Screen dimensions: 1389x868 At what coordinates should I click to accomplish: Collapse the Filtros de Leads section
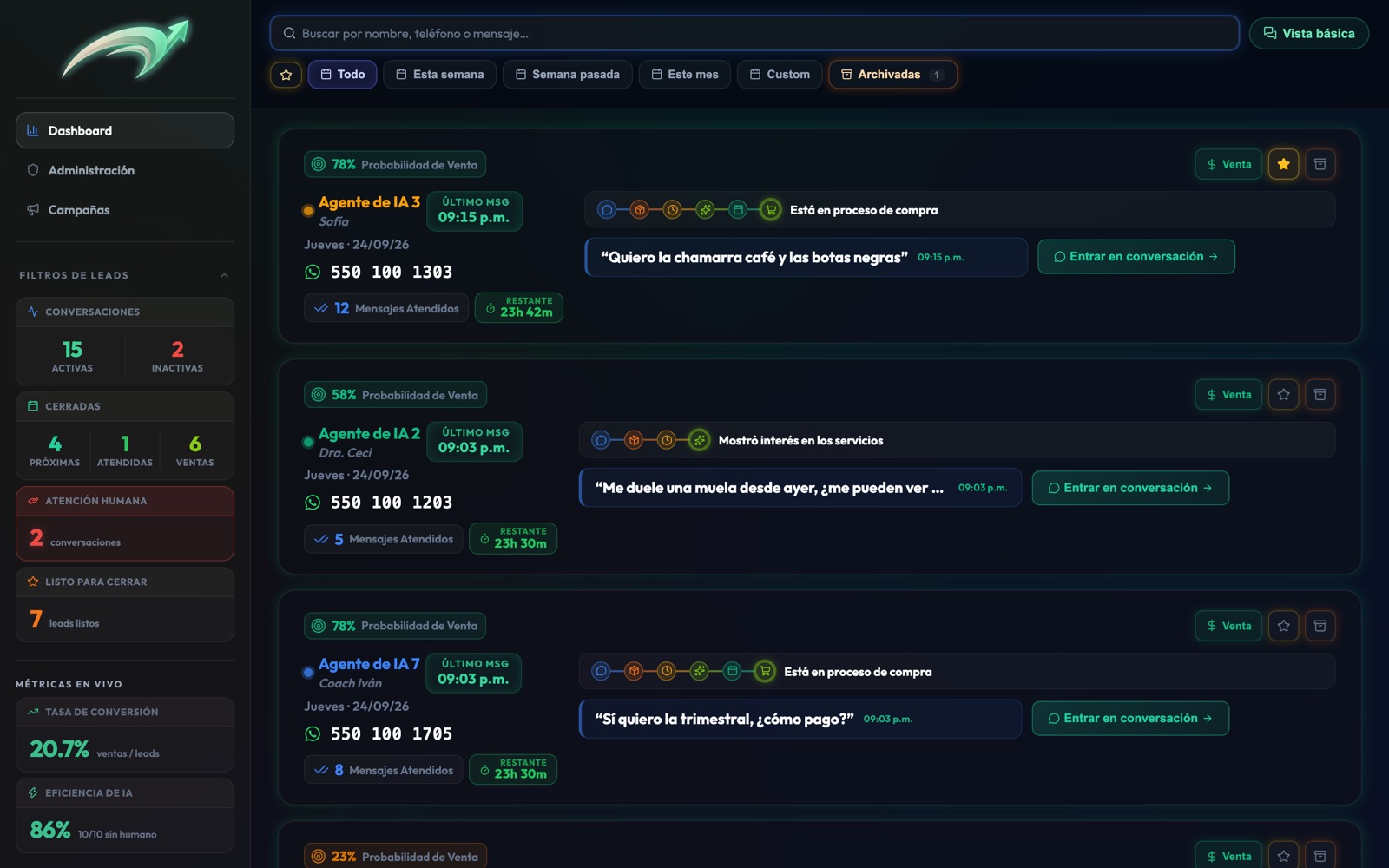(224, 275)
